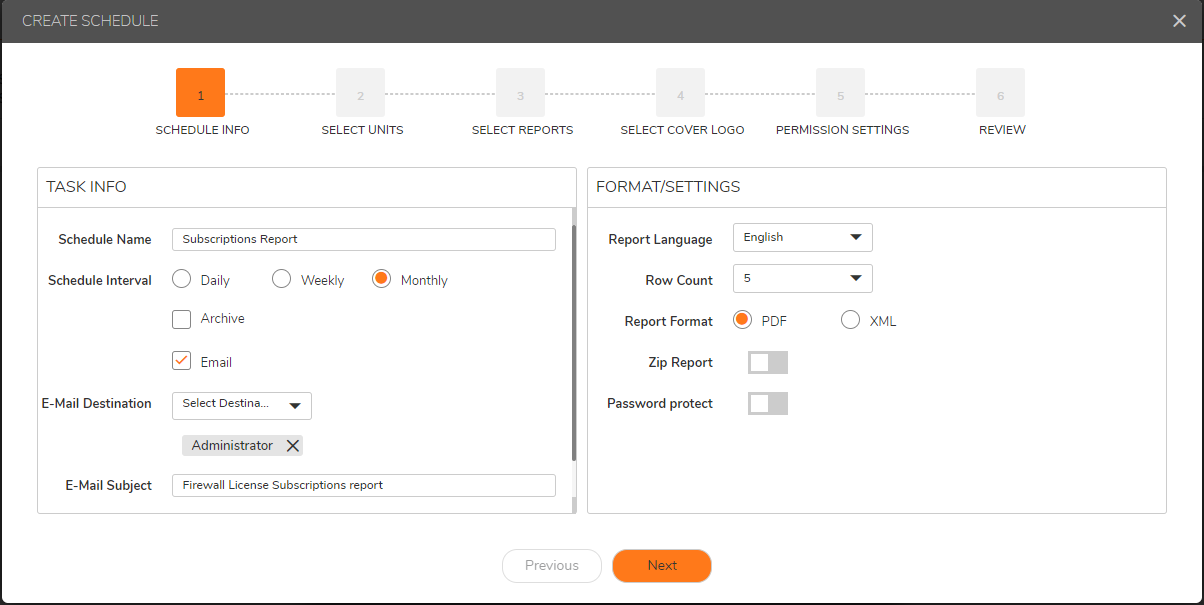Go to step 2 Select Units

360,93
